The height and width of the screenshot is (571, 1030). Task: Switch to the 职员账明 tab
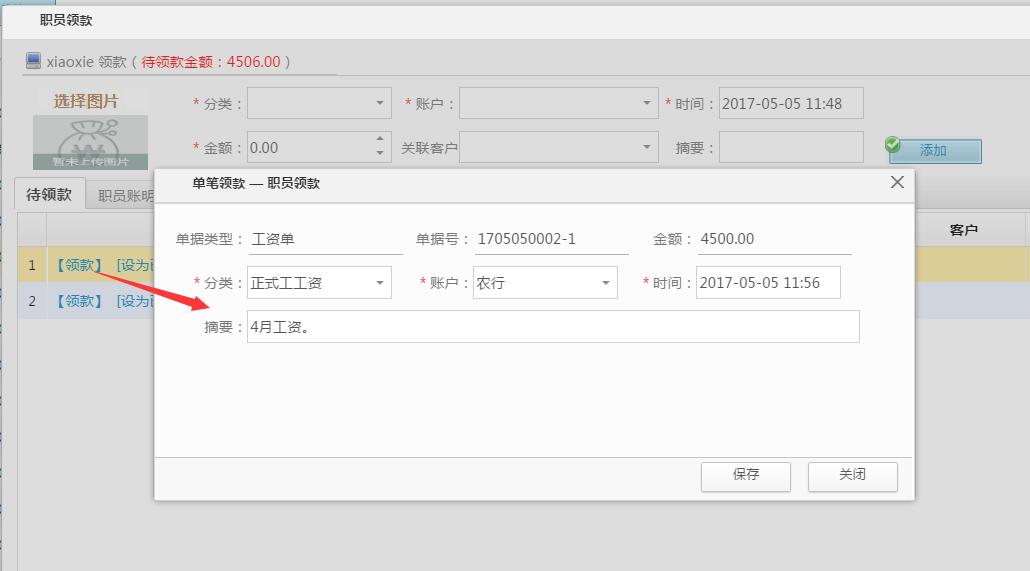124,196
